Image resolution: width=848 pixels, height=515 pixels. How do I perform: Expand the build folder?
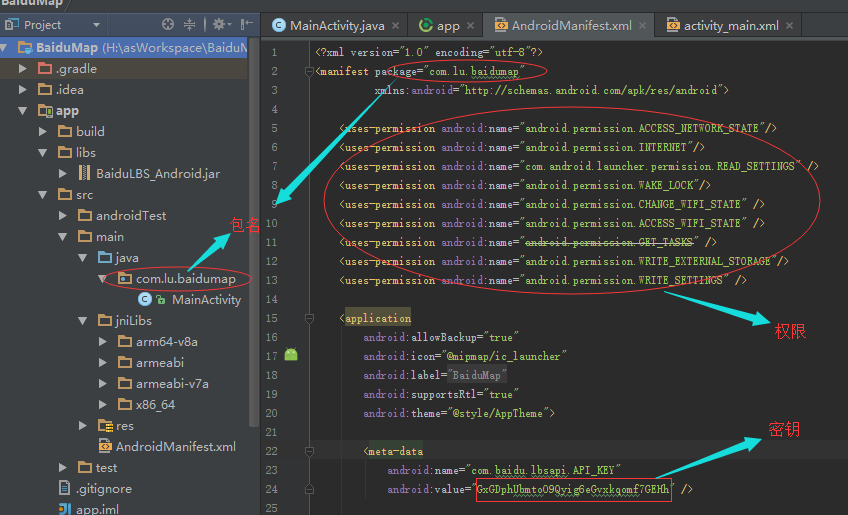click(x=43, y=131)
